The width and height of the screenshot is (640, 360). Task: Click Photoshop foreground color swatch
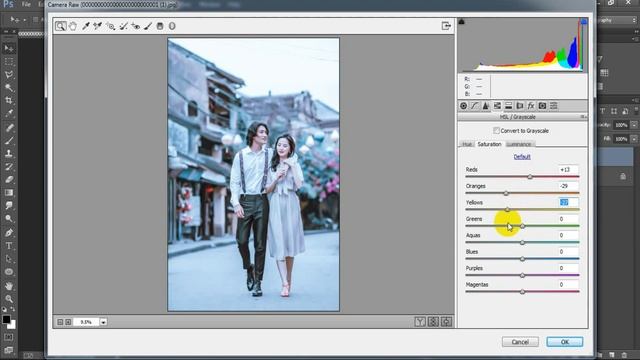click(6, 320)
